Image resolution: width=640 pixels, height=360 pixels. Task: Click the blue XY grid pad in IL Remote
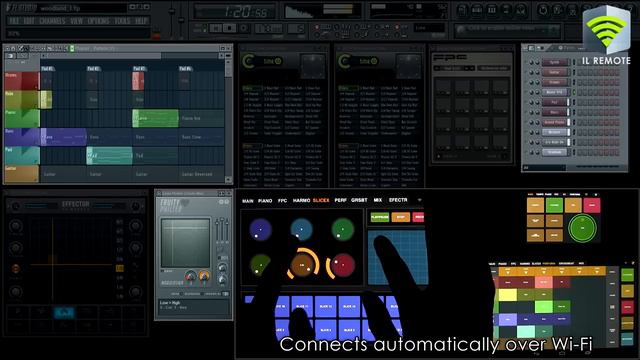click(x=398, y=257)
